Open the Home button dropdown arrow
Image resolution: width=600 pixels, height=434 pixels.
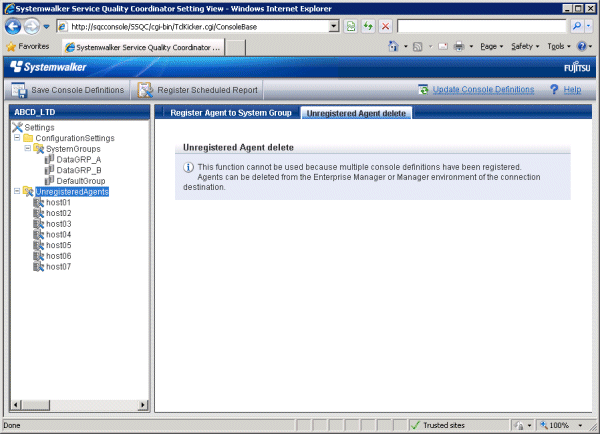(x=406, y=47)
